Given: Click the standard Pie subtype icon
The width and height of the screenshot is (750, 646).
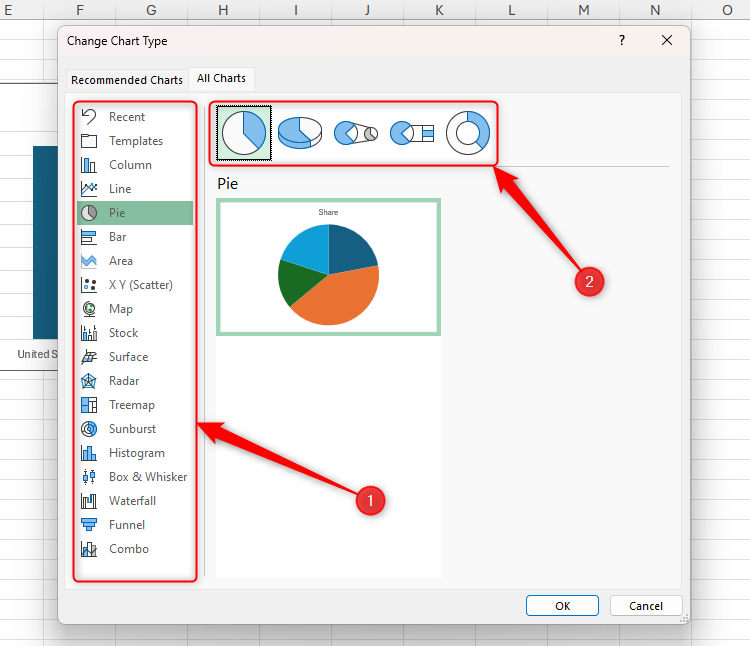Looking at the screenshot, I should pos(244,133).
